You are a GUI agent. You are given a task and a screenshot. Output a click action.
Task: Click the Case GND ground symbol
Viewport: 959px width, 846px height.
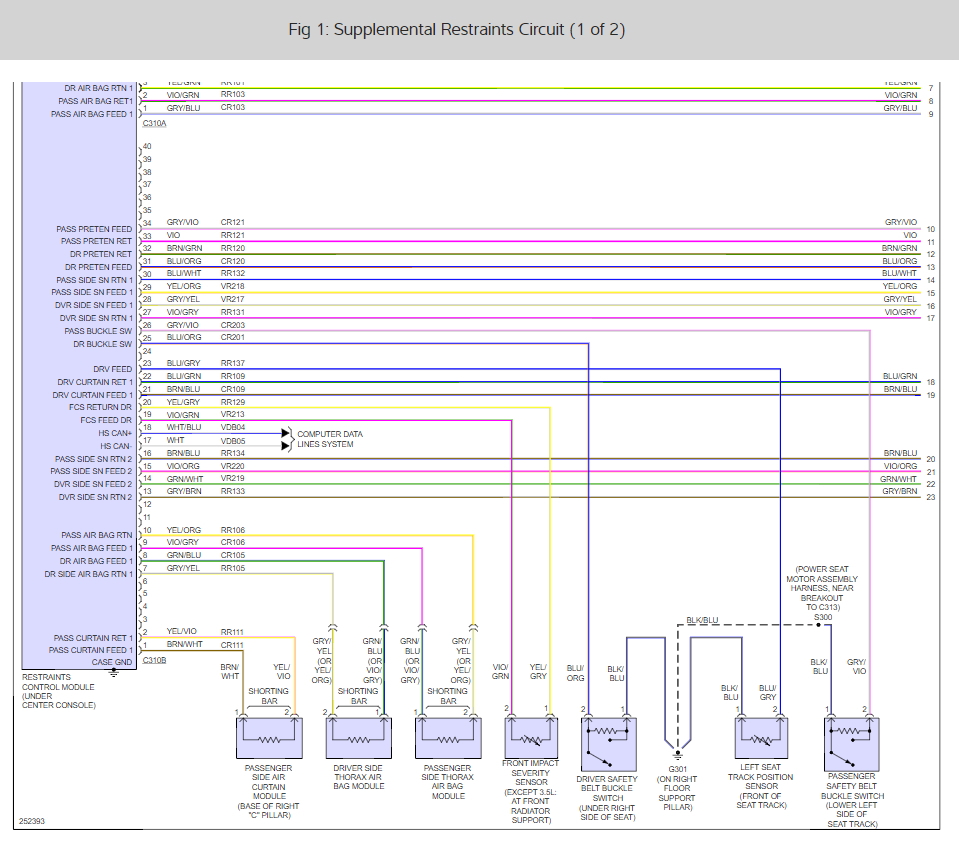[x=114, y=672]
